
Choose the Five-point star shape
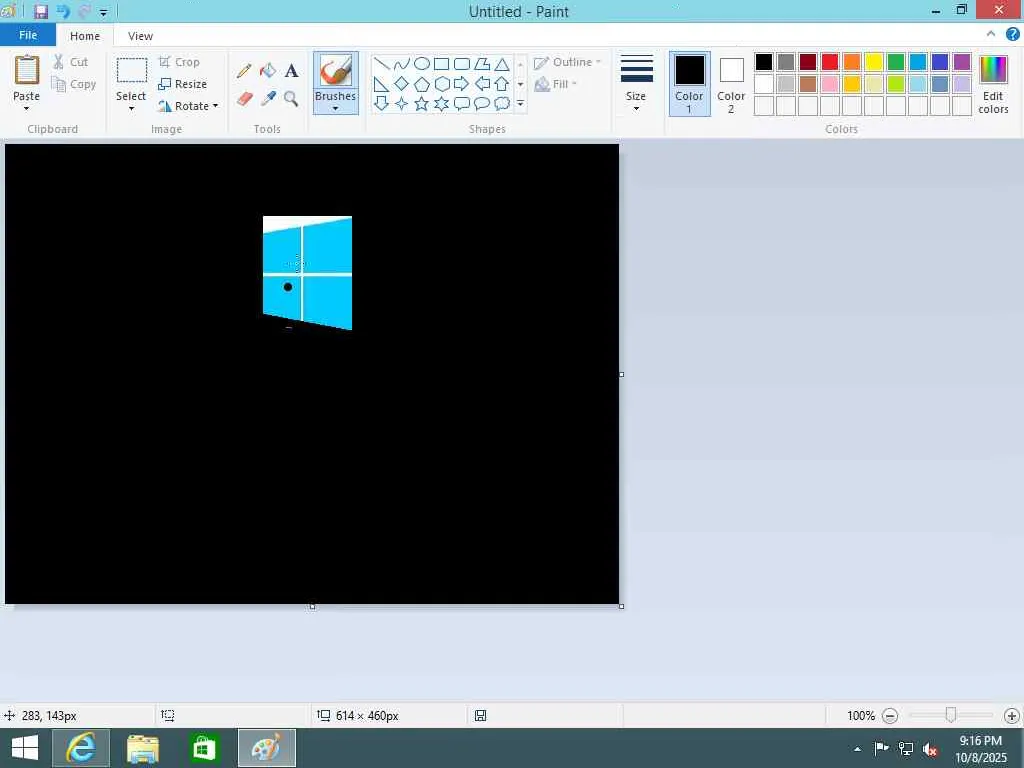click(422, 103)
